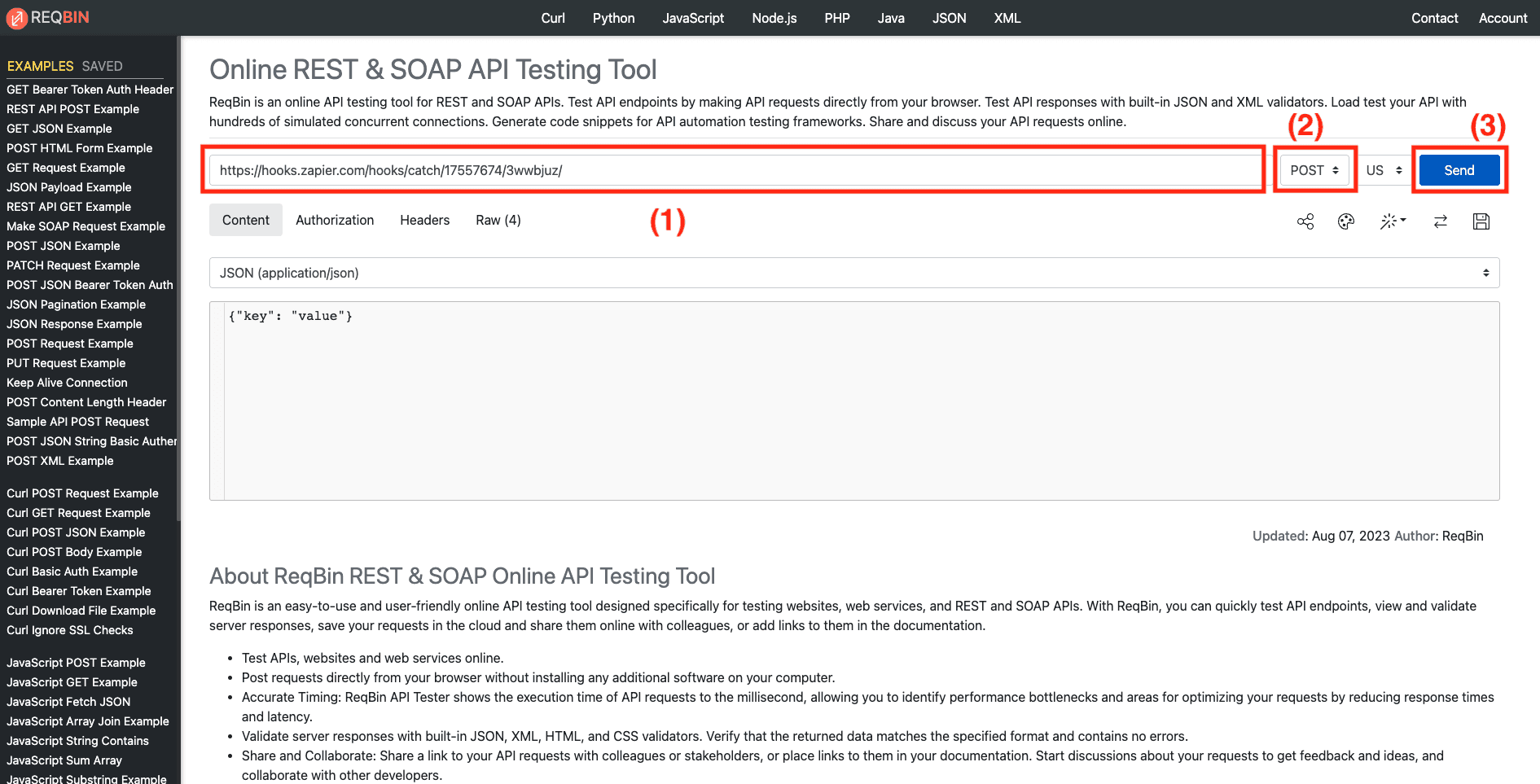1540x784 pixels.
Task: Open POST Content Length Header example
Action: pos(86,402)
